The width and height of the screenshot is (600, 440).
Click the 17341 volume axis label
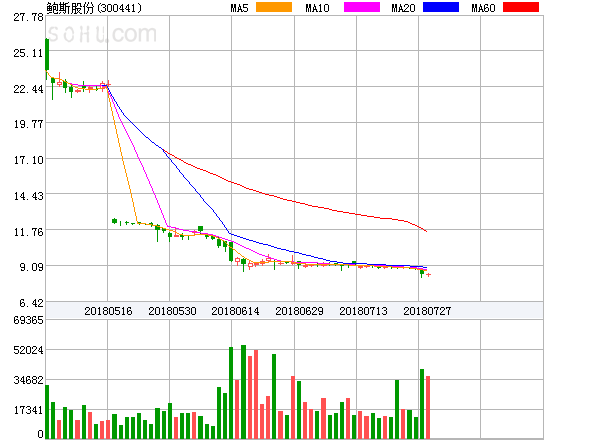(28, 410)
